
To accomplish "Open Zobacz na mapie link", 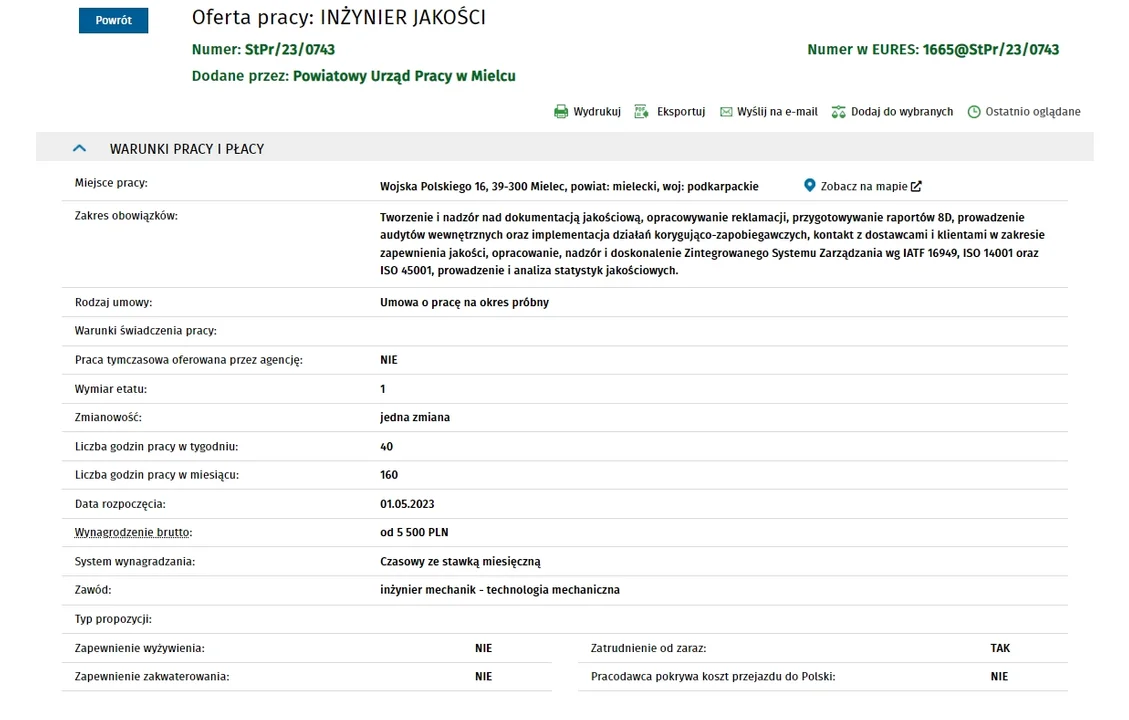I will pos(864,186).
